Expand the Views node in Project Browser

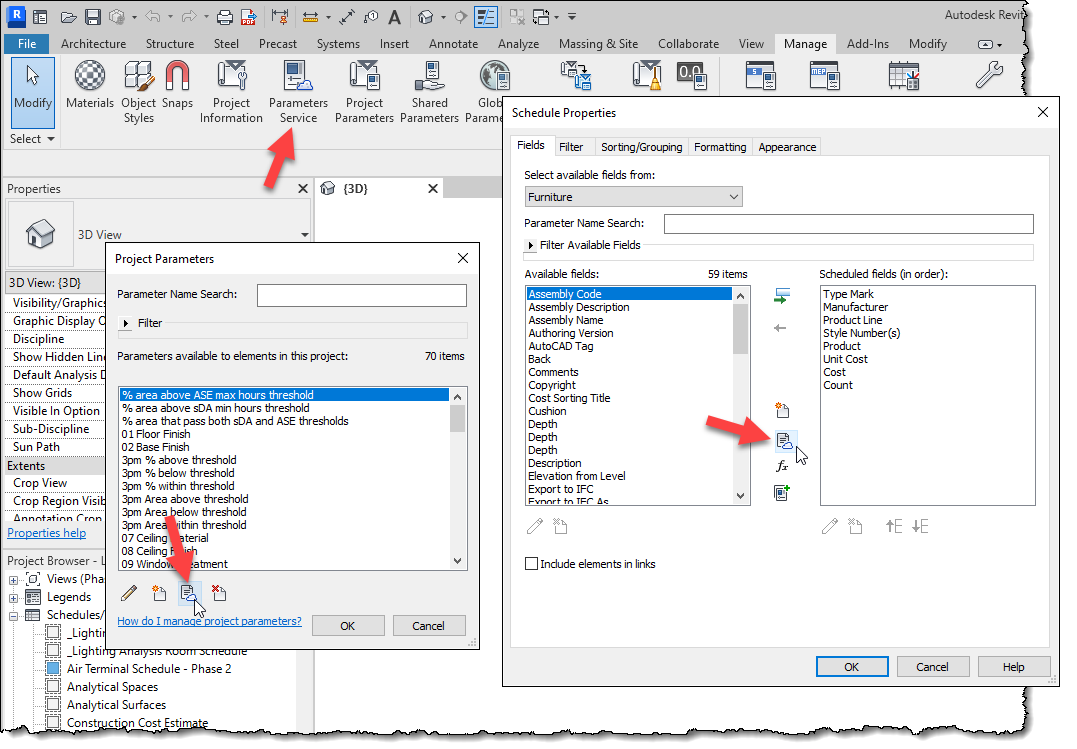pyautogui.click(x=13, y=580)
